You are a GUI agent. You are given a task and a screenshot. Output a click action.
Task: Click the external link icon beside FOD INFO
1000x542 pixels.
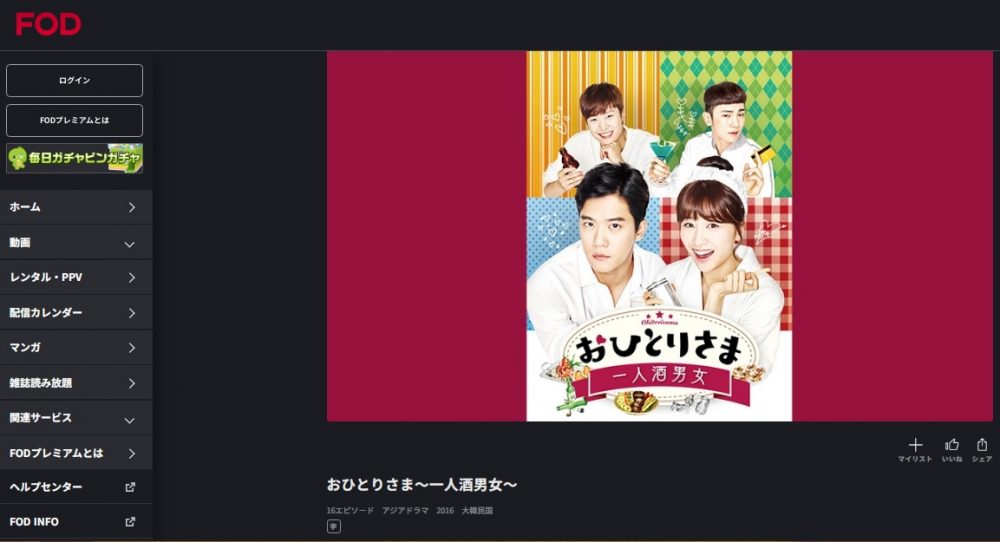[130, 522]
